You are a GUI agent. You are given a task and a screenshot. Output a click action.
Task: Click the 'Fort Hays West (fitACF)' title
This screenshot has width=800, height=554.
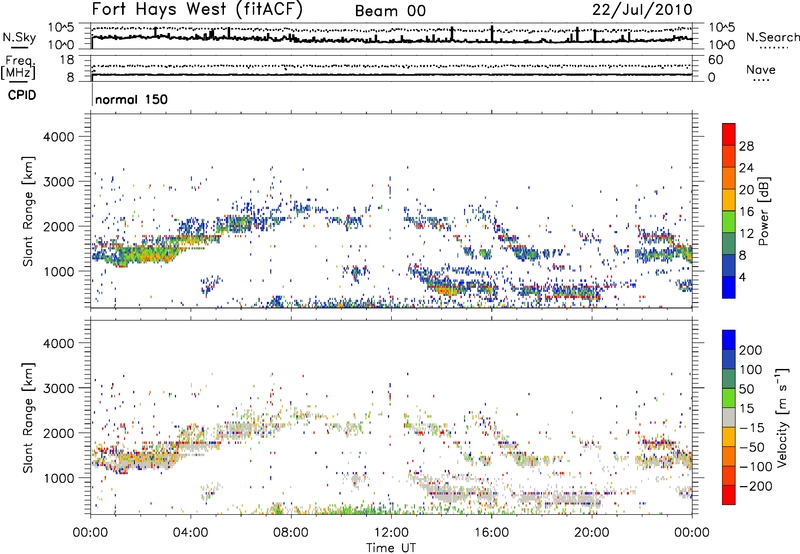197,10
